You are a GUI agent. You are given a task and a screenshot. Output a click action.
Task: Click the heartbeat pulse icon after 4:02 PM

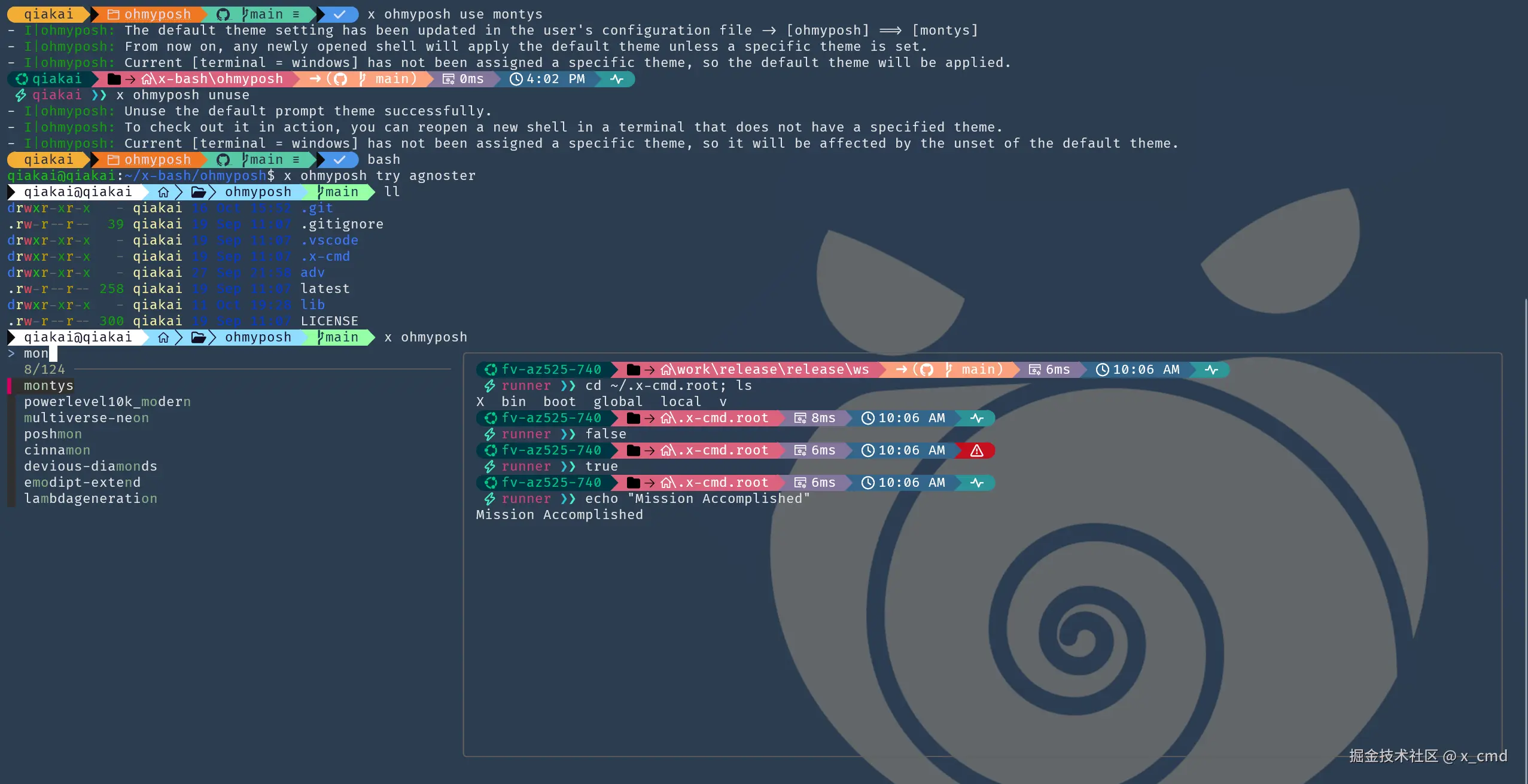[617, 79]
